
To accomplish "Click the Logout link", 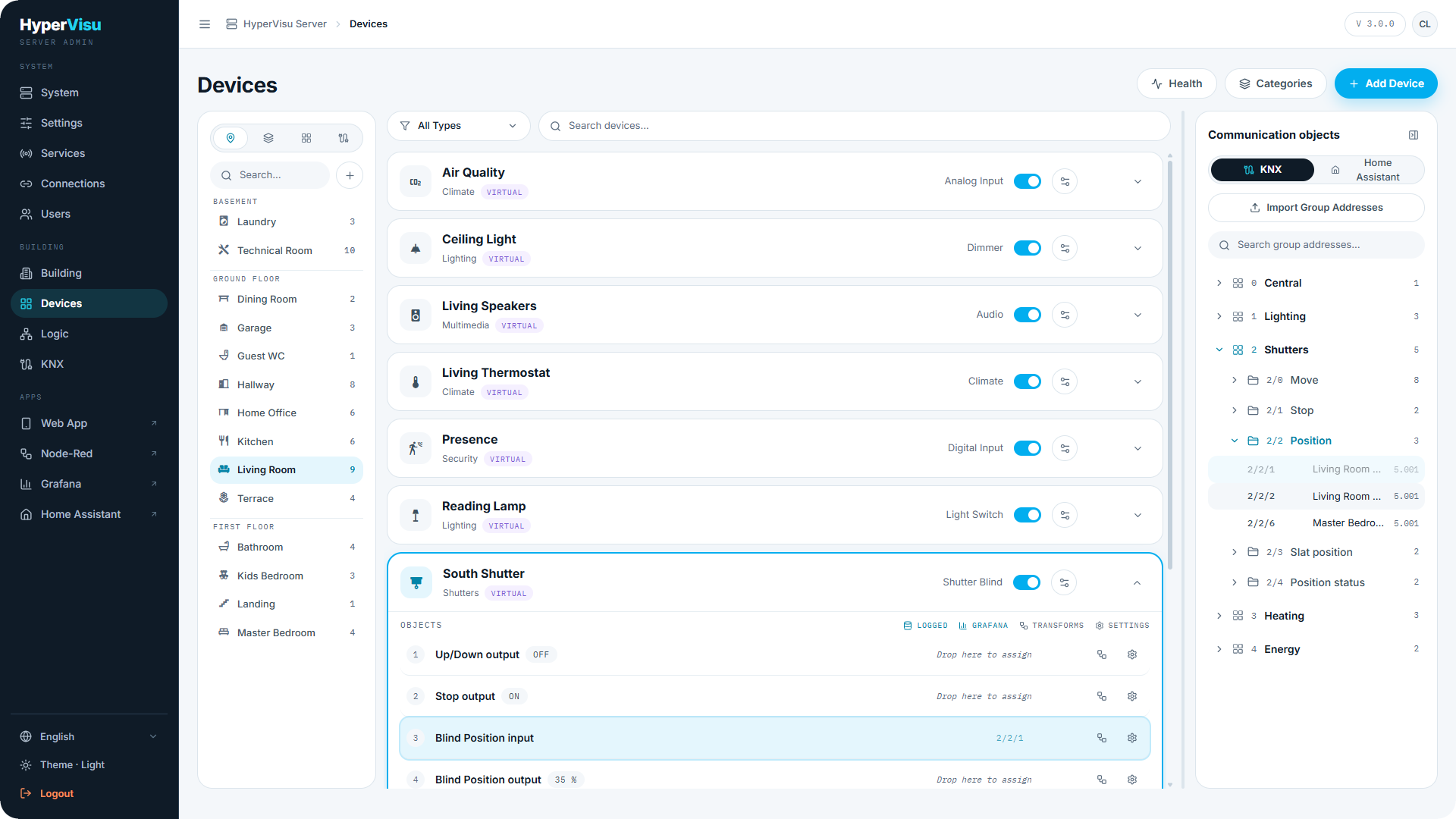I will click(x=57, y=793).
